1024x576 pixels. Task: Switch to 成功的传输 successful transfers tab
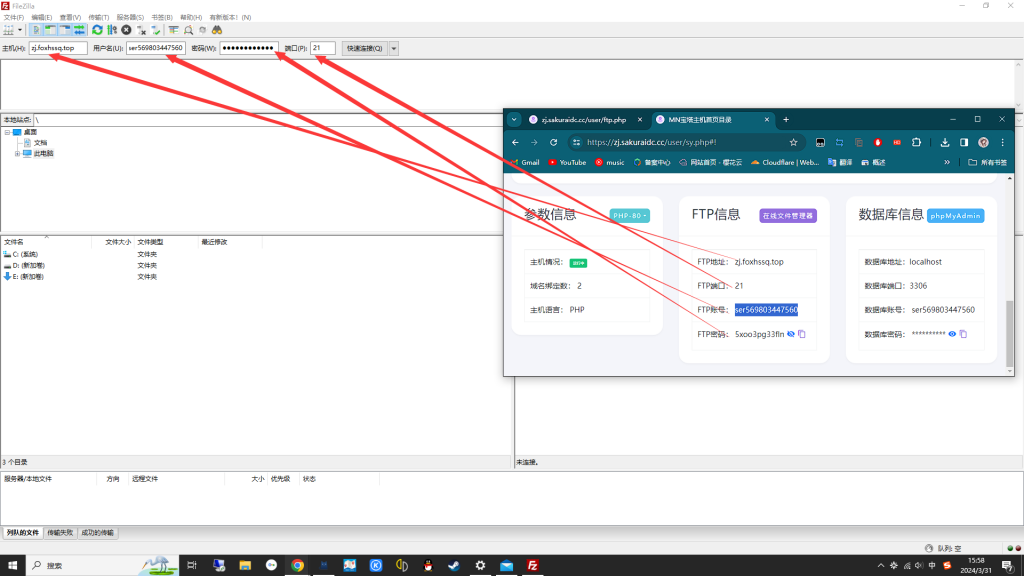pos(97,533)
